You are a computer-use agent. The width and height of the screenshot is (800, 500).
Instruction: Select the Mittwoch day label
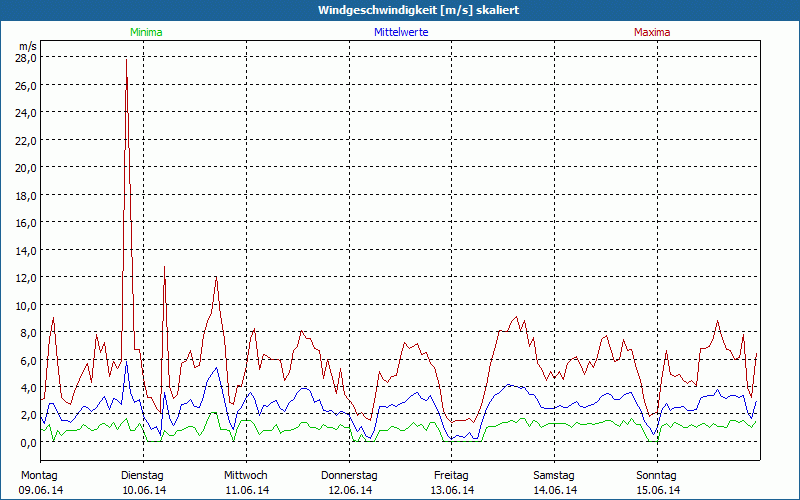tap(246, 475)
